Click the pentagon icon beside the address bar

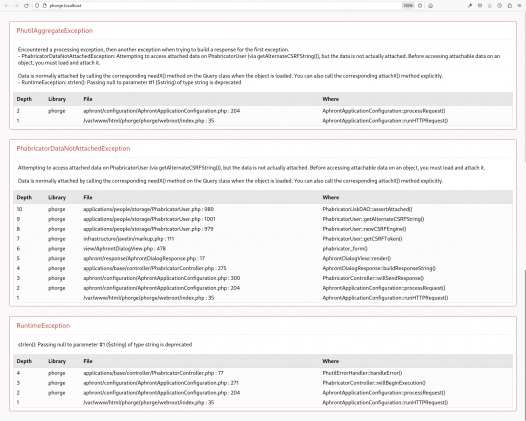click(430, 6)
